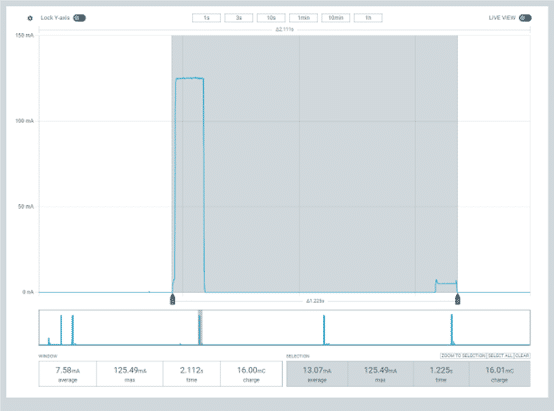554x411 pixels.
Task: Set time window to 1min
Action: (x=303, y=18)
